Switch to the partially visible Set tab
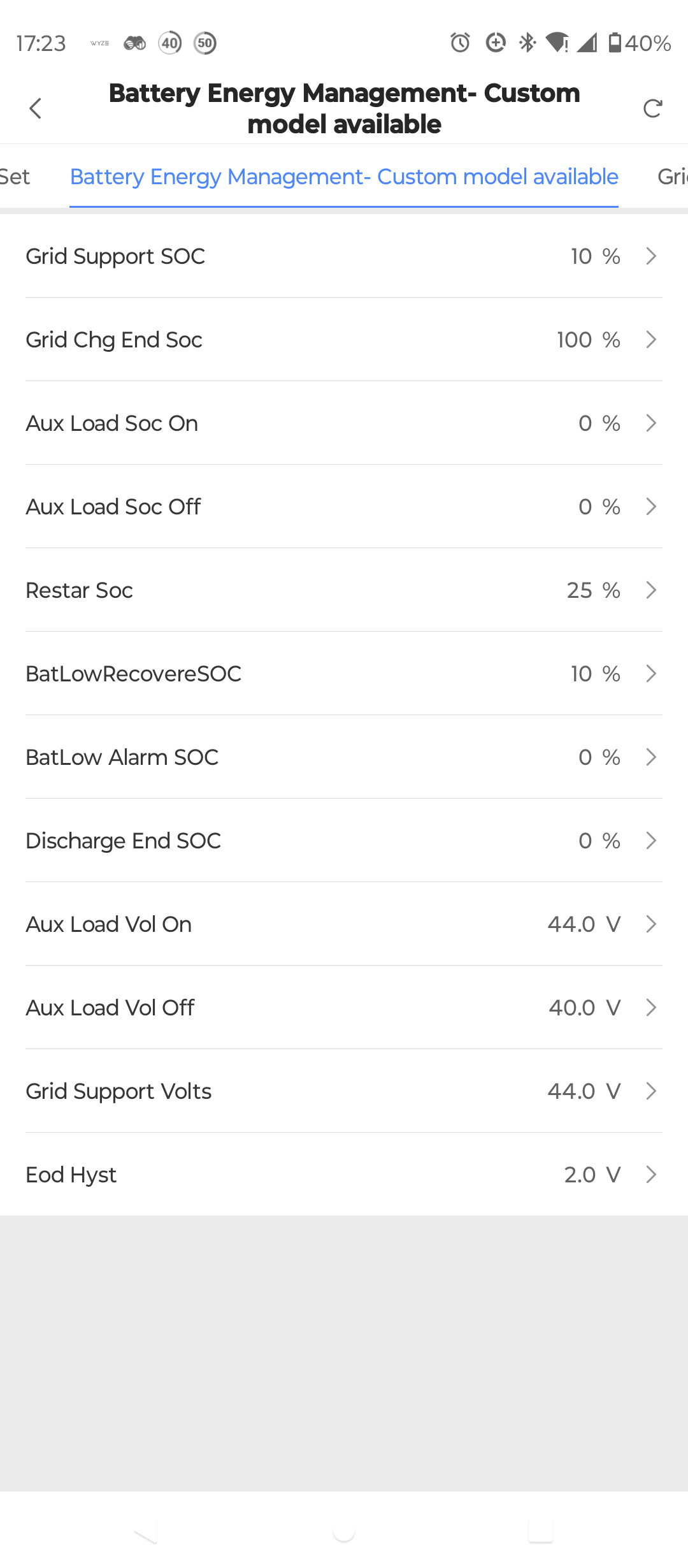The width and height of the screenshot is (688, 1568). tap(14, 177)
